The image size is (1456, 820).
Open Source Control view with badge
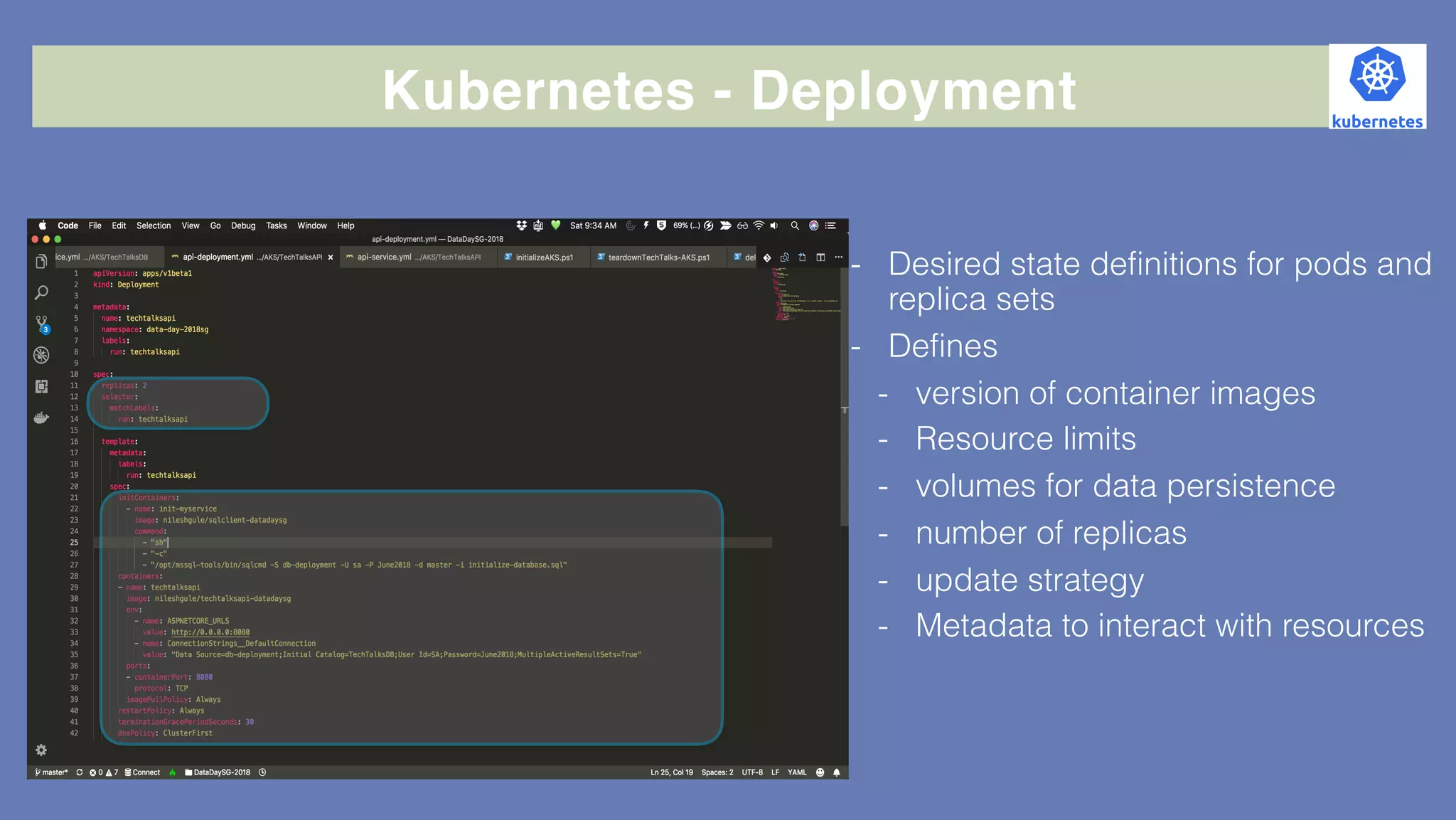coord(41,324)
